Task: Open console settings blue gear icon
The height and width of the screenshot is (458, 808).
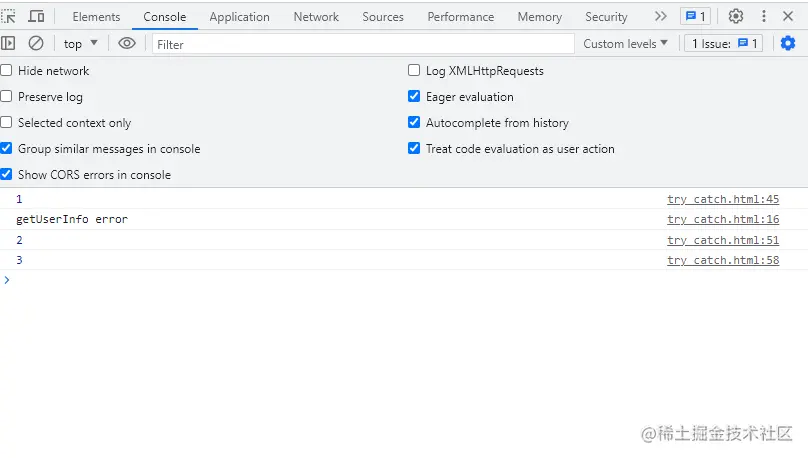Action: click(x=788, y=43)
